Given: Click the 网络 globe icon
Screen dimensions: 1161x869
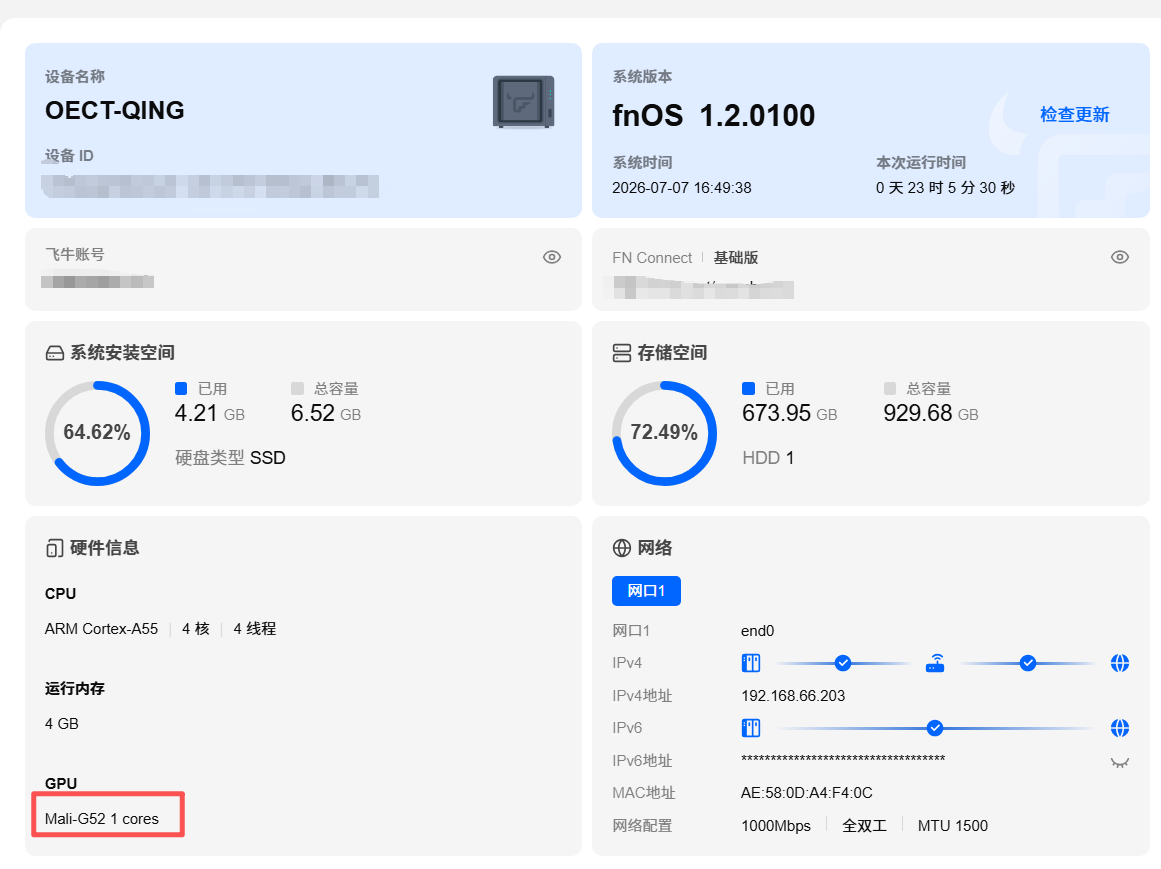Looking at the screenshot, I should pos(622,548).
